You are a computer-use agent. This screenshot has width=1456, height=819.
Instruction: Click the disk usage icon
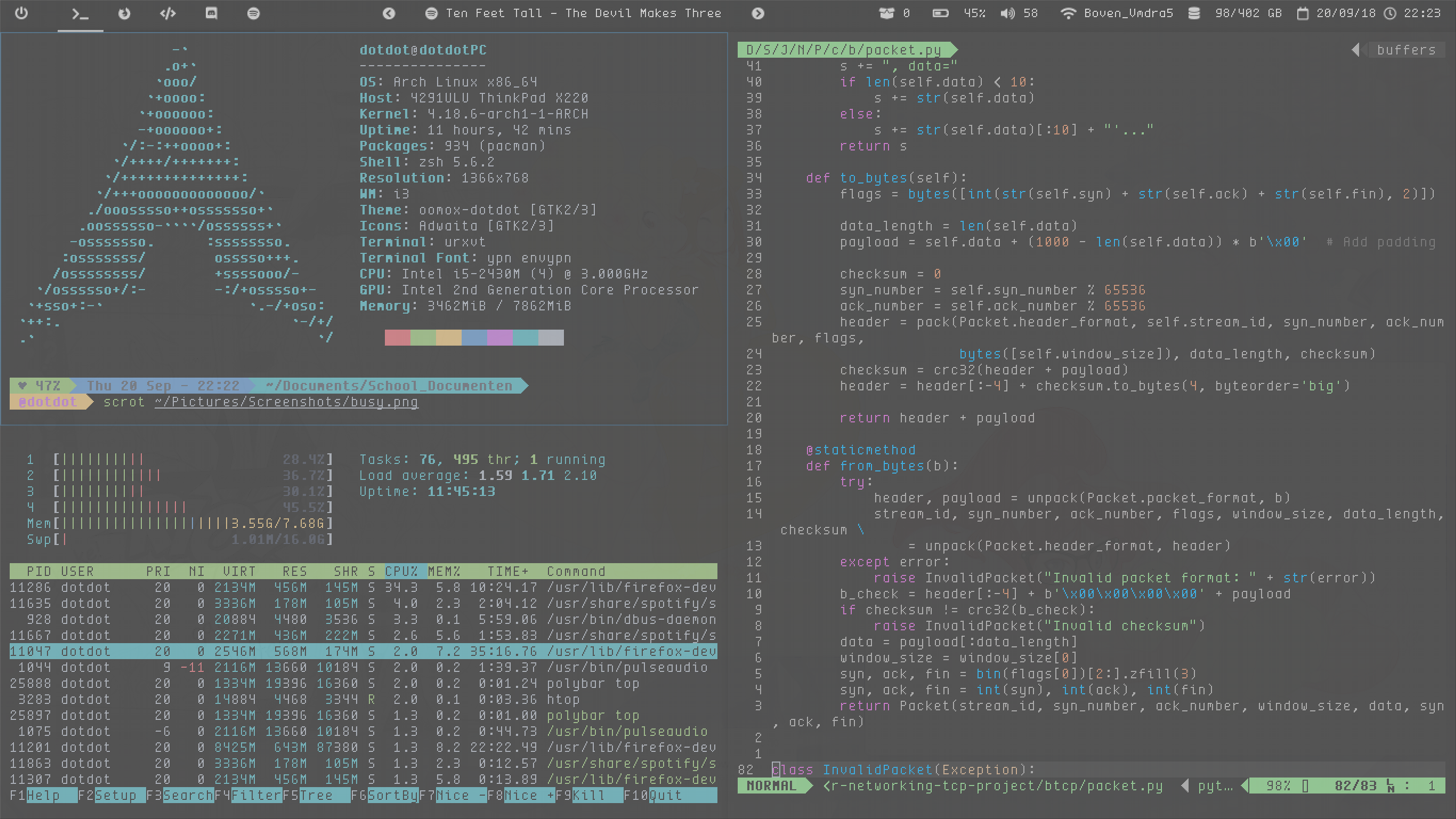coord(1194,13)
